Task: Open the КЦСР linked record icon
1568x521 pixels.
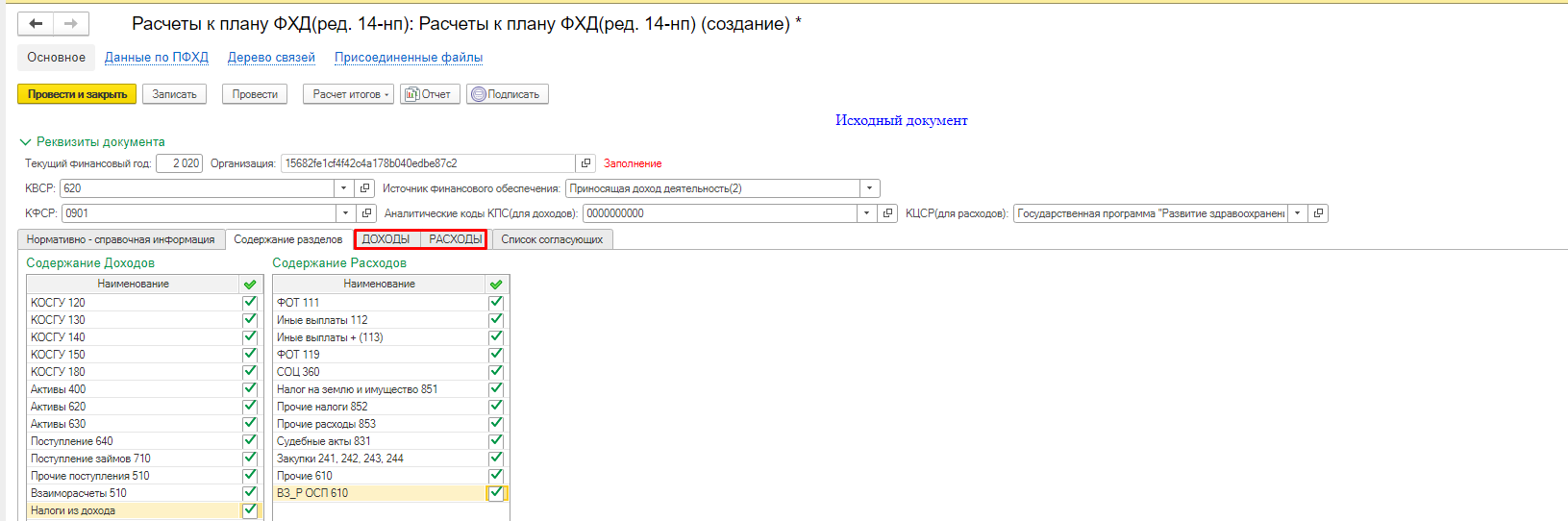Action: coord(1318,213)
